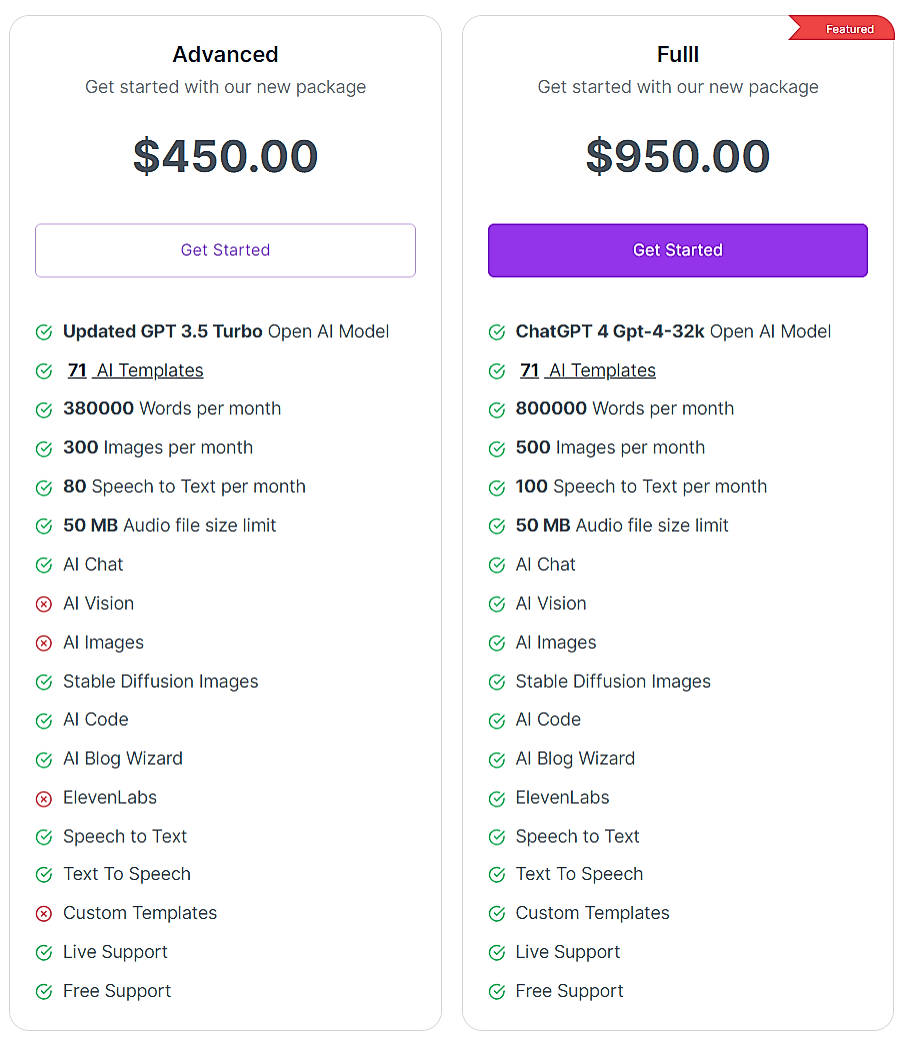The width and height of the screenshot is (914, 1049).
Task: Click the Advanced plan title heading
Action: 225,54
